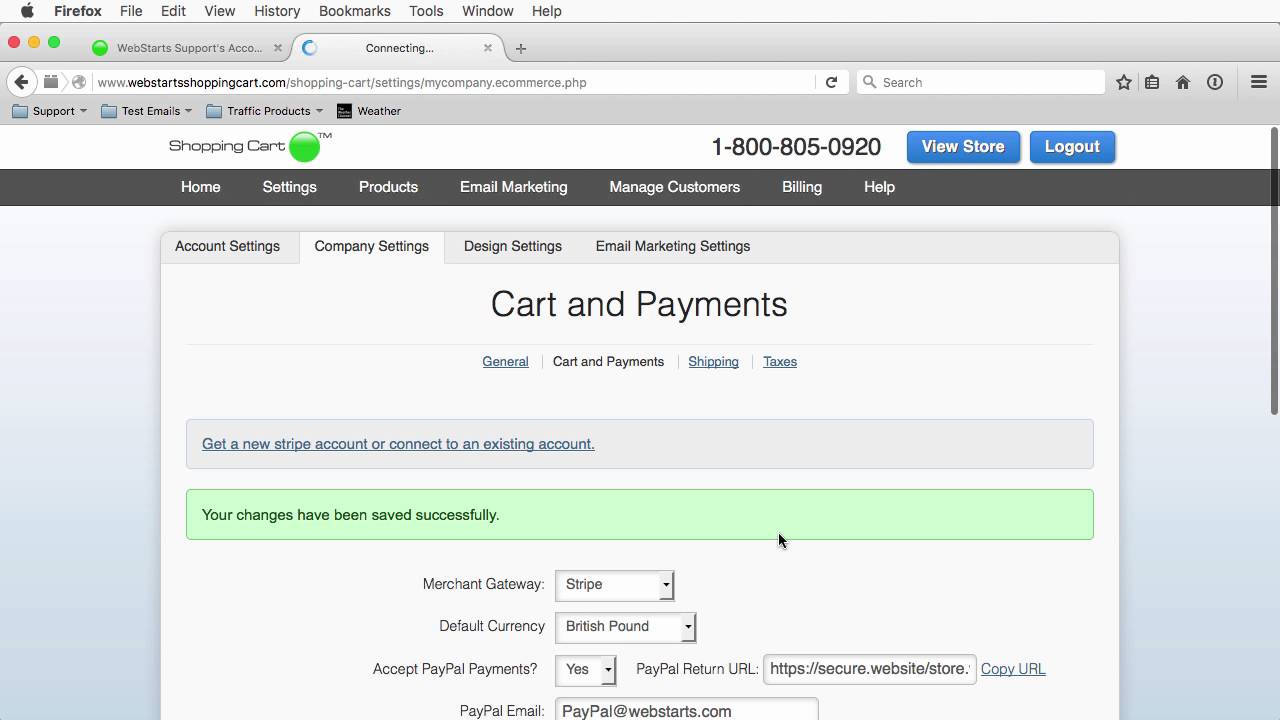Open Help in the site navigation bar
The image size is (1280, 720).
coord(879,187)
